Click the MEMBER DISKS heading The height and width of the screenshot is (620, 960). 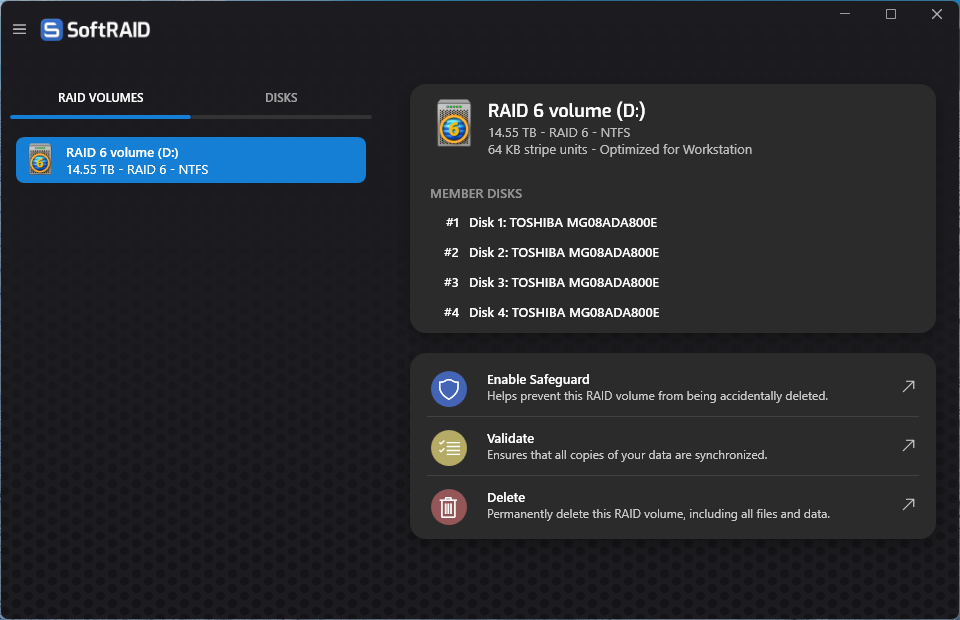476,193
